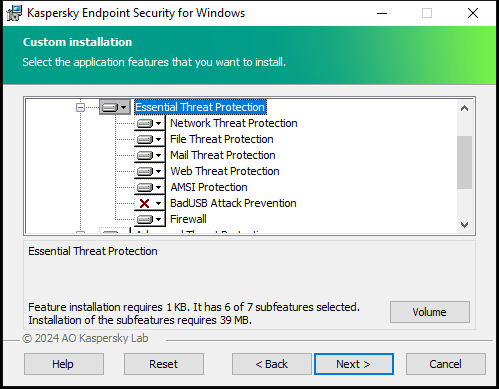Open install-state dropdown for Mail Threat Protection

[150, 155]
